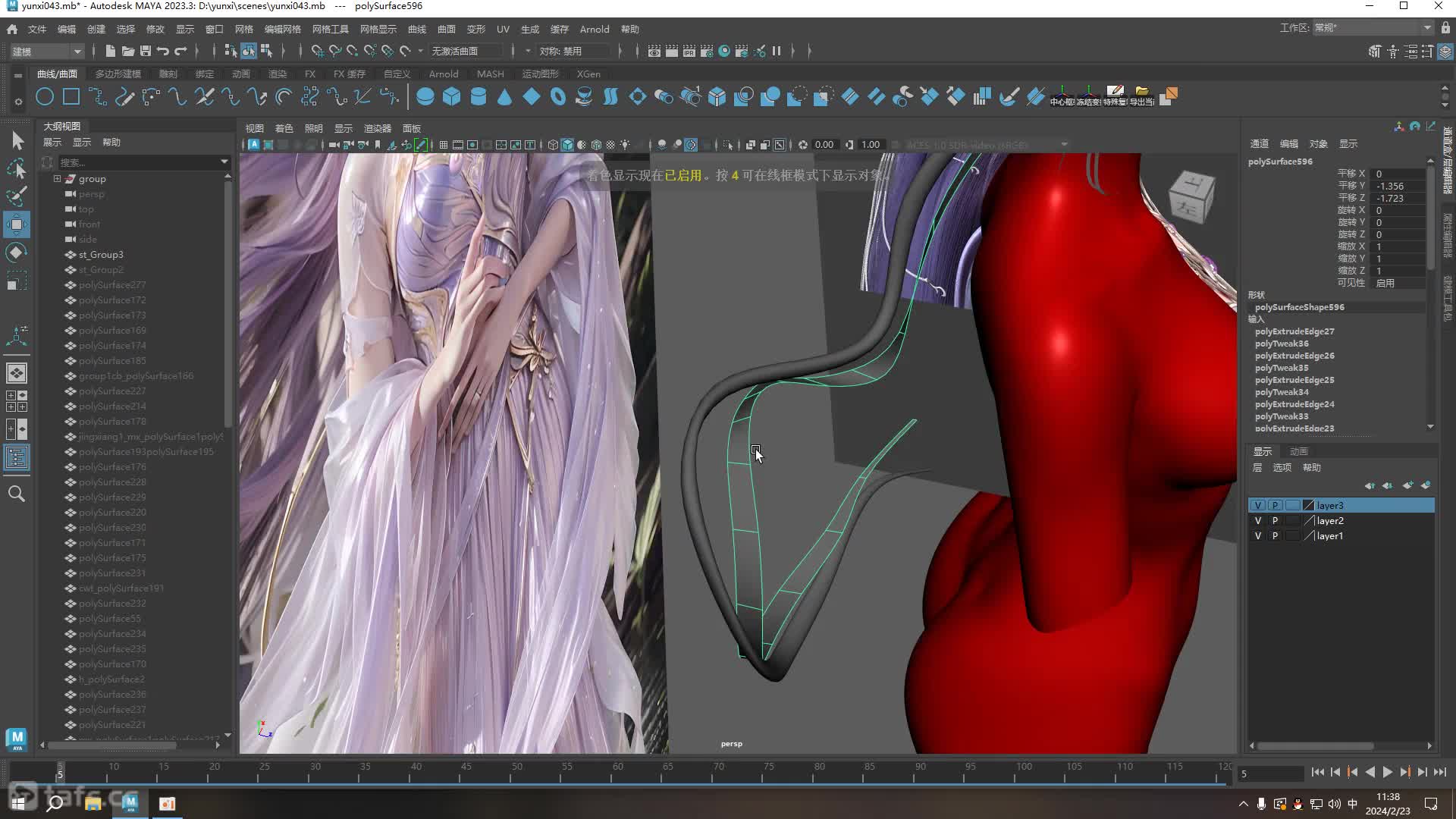Open the Channel Box 通道 menu
The image size is (1456, 819).
click(1259, 143)
